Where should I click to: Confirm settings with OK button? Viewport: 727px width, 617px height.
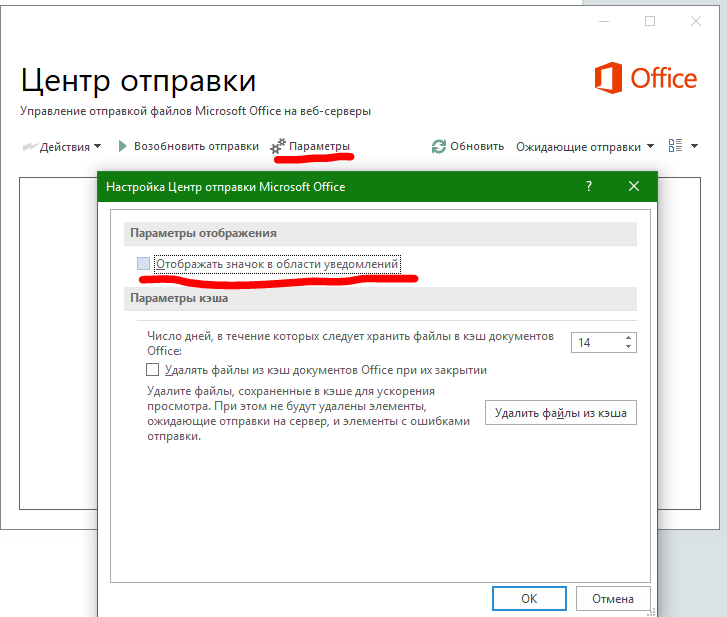(x=529, y=598)
